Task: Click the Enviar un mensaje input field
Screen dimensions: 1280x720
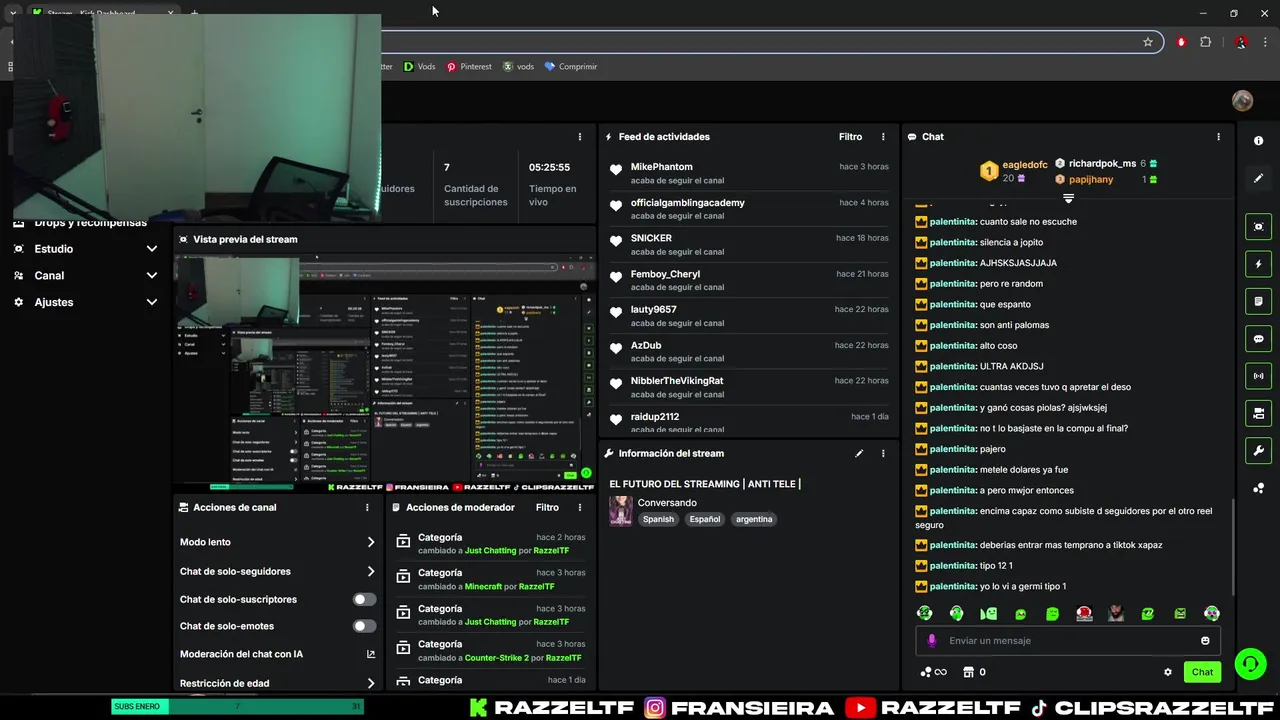Action: coord(1067,641)
